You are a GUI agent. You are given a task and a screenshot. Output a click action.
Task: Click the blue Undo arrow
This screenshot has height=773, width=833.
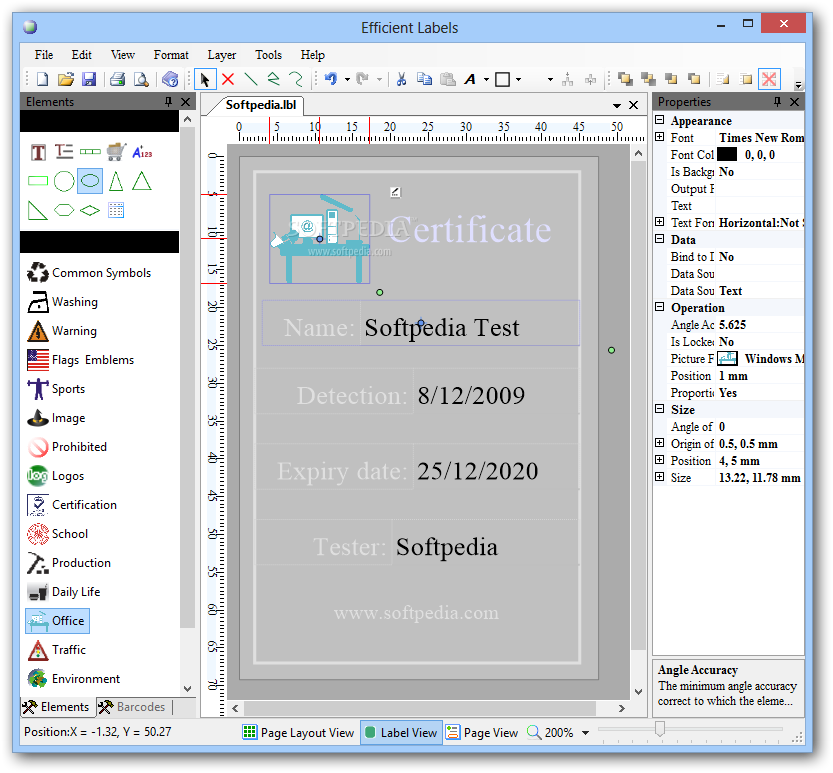point(331,80)
